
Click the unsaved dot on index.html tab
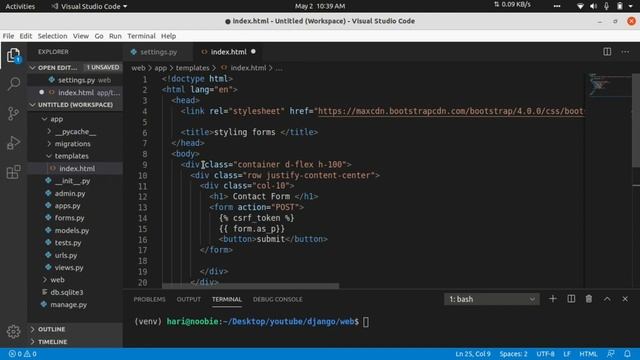click(253, 51)
